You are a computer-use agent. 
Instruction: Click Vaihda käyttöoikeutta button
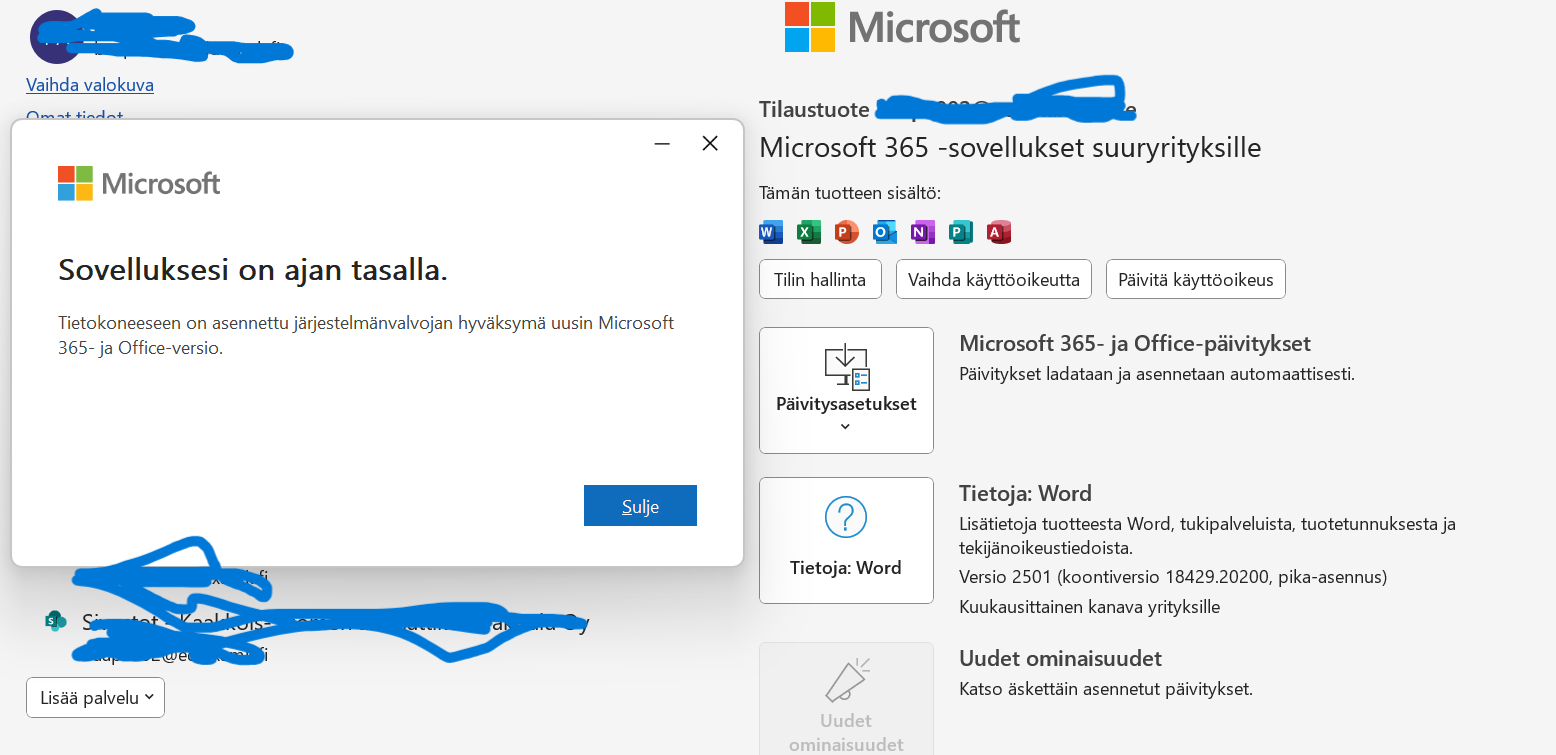[994, 279]
